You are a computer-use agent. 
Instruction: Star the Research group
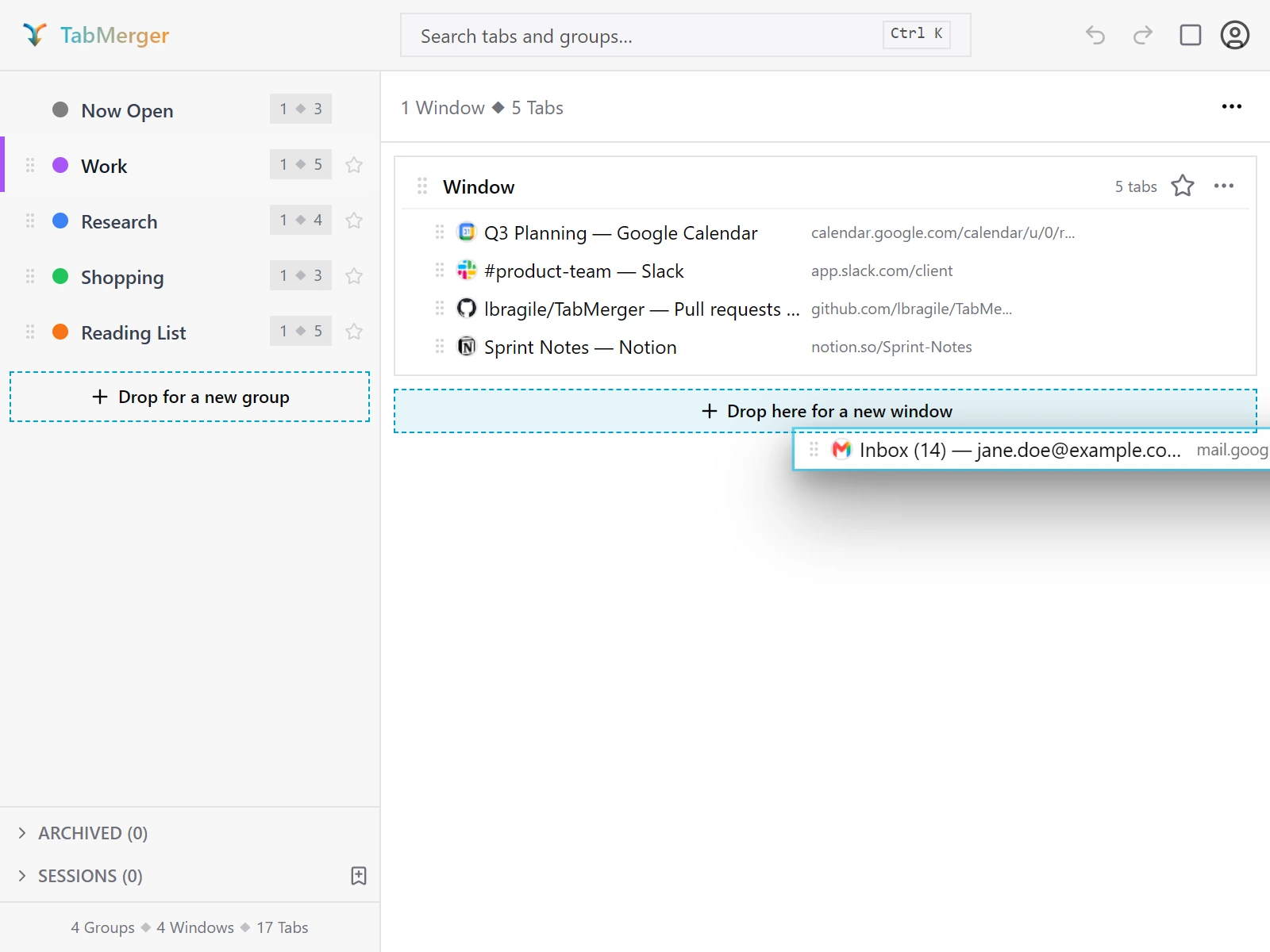coord(354,221)
